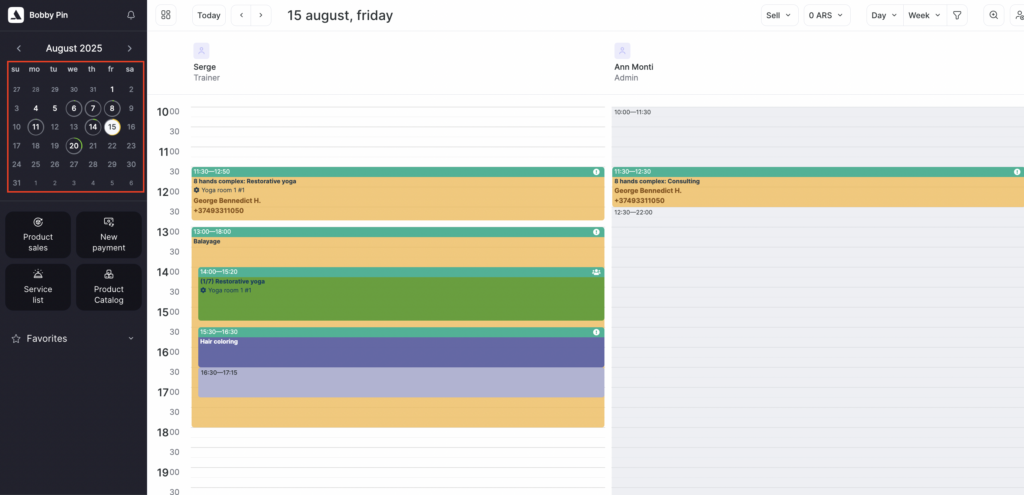Open the staff settings icon
Image resolution: width=1024 pixels, height=495 pixels.
[x=1018, y=15]
